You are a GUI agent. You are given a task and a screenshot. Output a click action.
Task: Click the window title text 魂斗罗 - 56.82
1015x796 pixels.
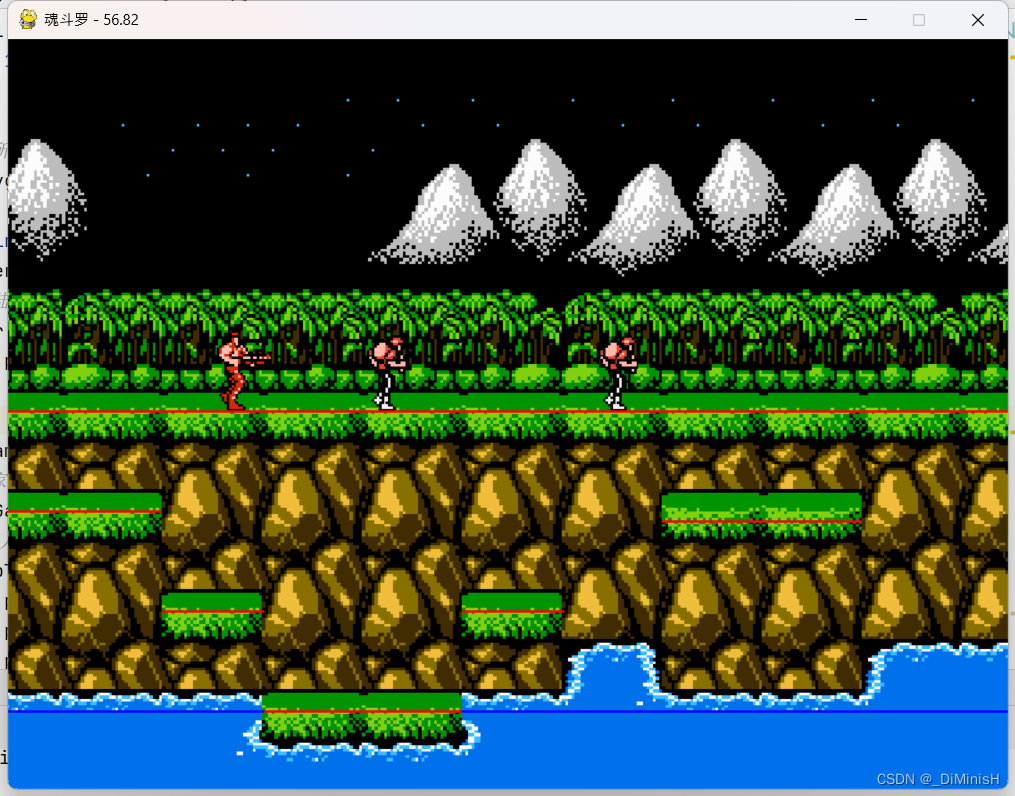click(91, 20)
